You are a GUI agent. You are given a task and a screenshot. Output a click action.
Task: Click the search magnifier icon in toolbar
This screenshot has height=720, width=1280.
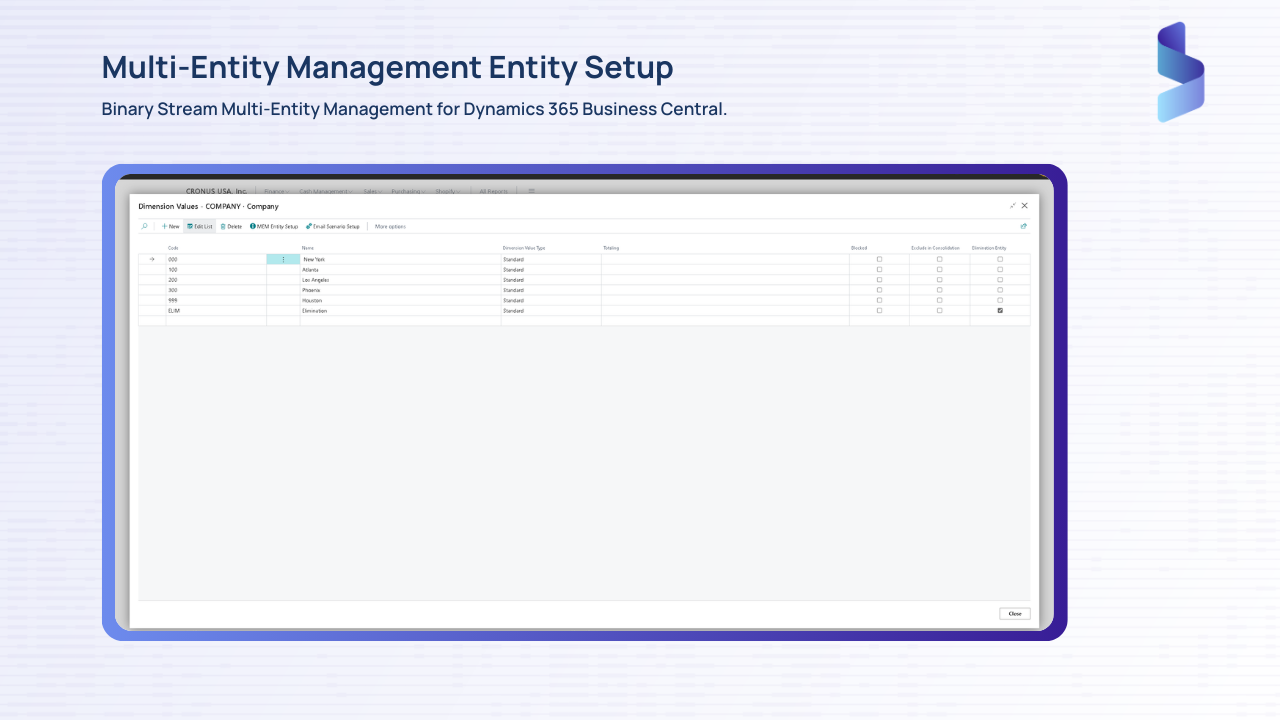pyautogui.click(x=144, y=227)
